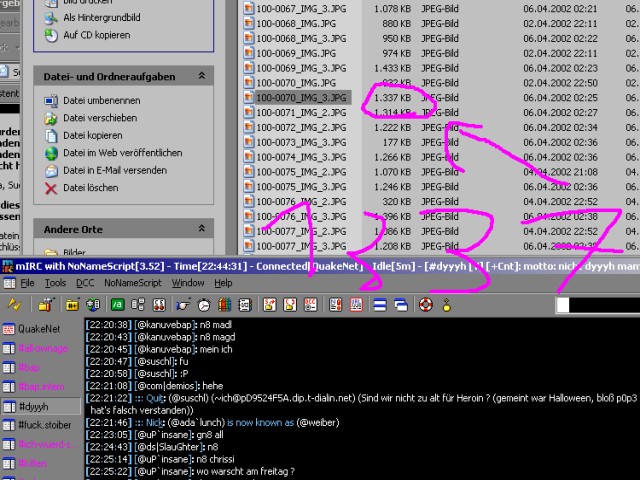Click the Auf CD kopieren icon
This screenshot has height=480, width=640.
(x=52, y=35)
